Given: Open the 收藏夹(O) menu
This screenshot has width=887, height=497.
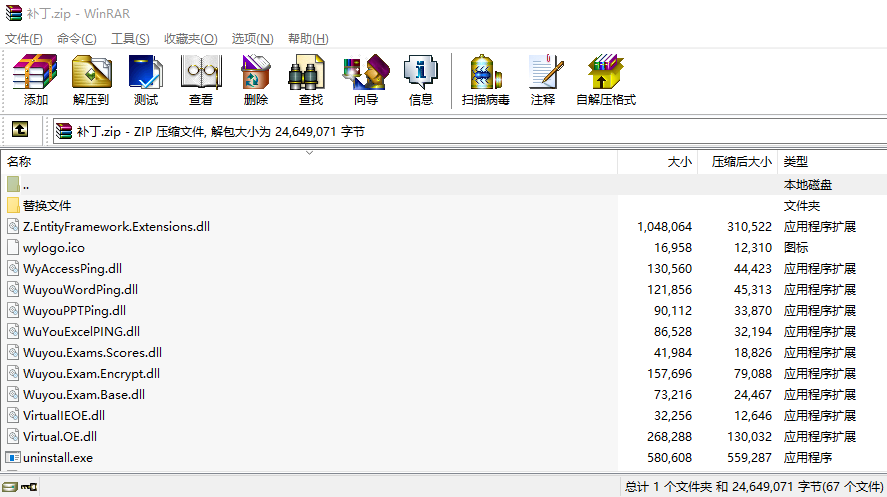Looking at the screenshot, I should pos(191,38).
